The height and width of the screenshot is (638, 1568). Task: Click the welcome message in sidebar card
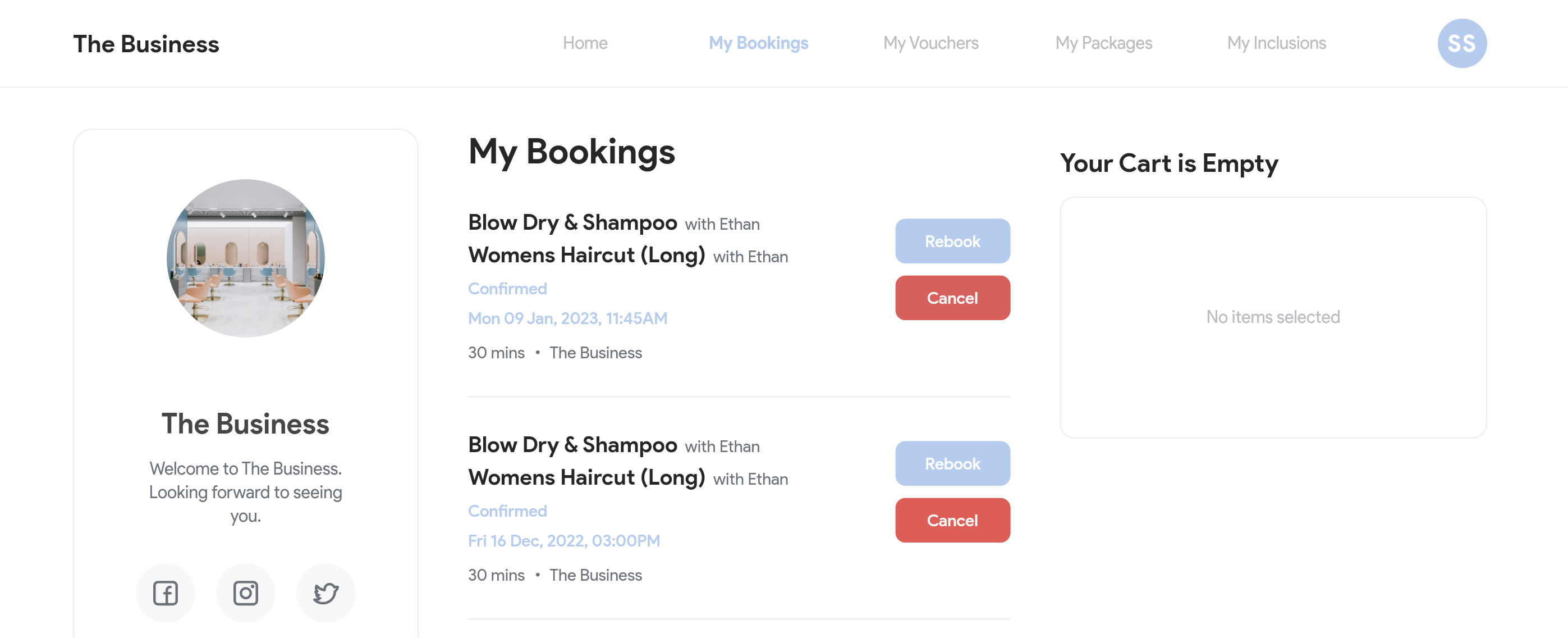[246, 492]
